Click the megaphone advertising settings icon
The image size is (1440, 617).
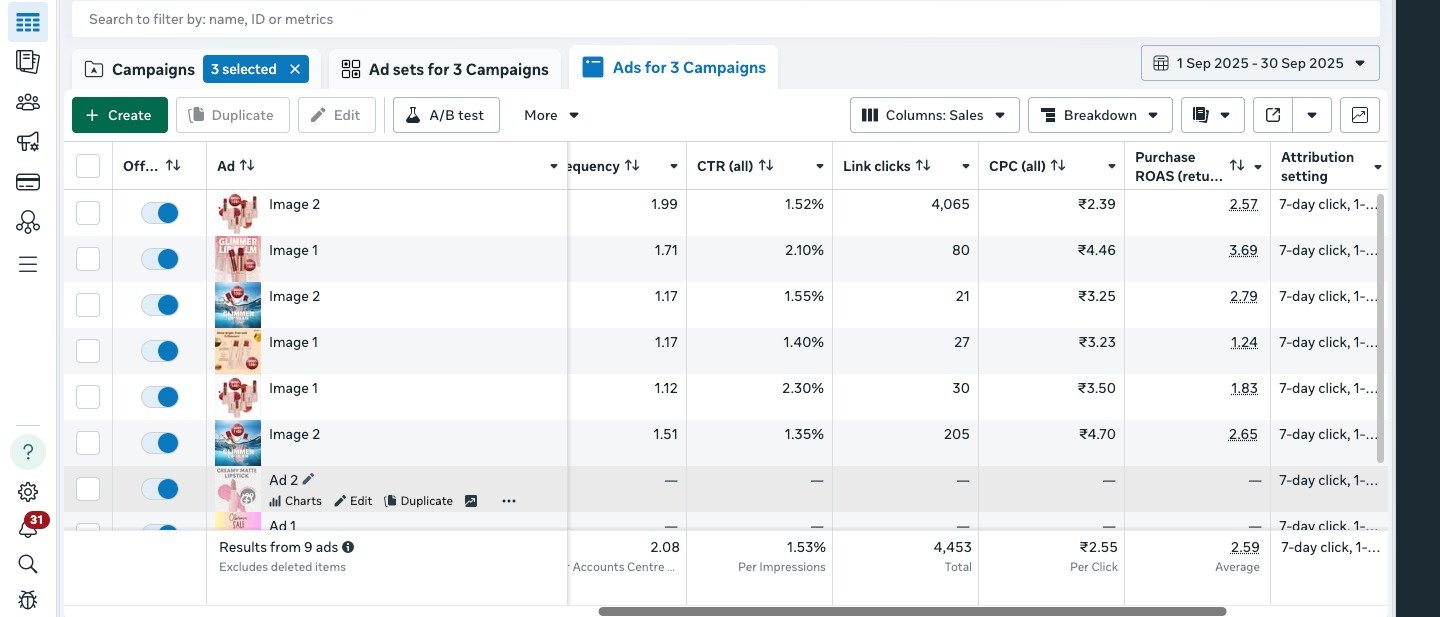27,141
